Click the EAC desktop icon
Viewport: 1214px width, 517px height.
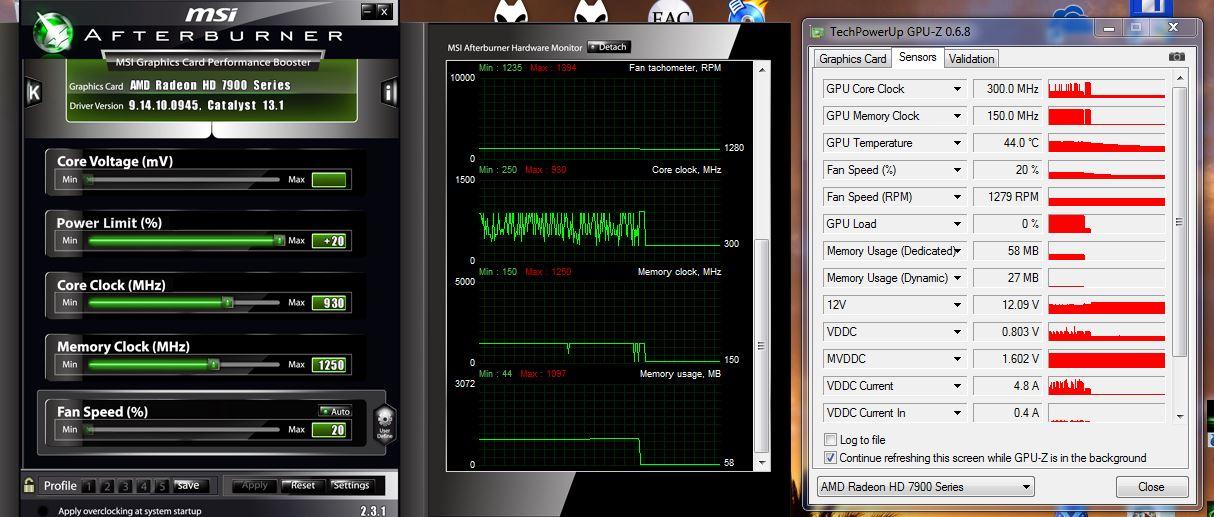[670, 13]
